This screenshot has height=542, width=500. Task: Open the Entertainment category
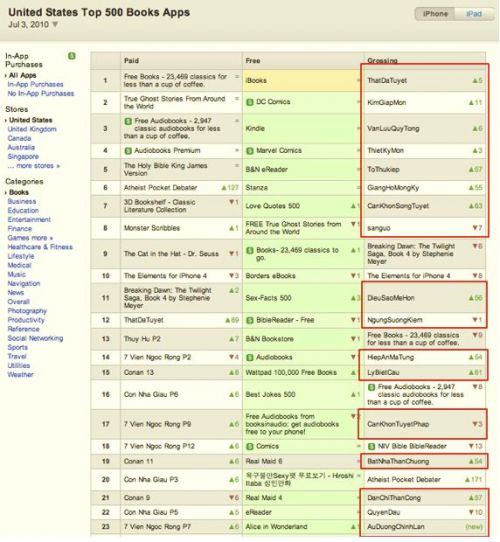point(29,219)
